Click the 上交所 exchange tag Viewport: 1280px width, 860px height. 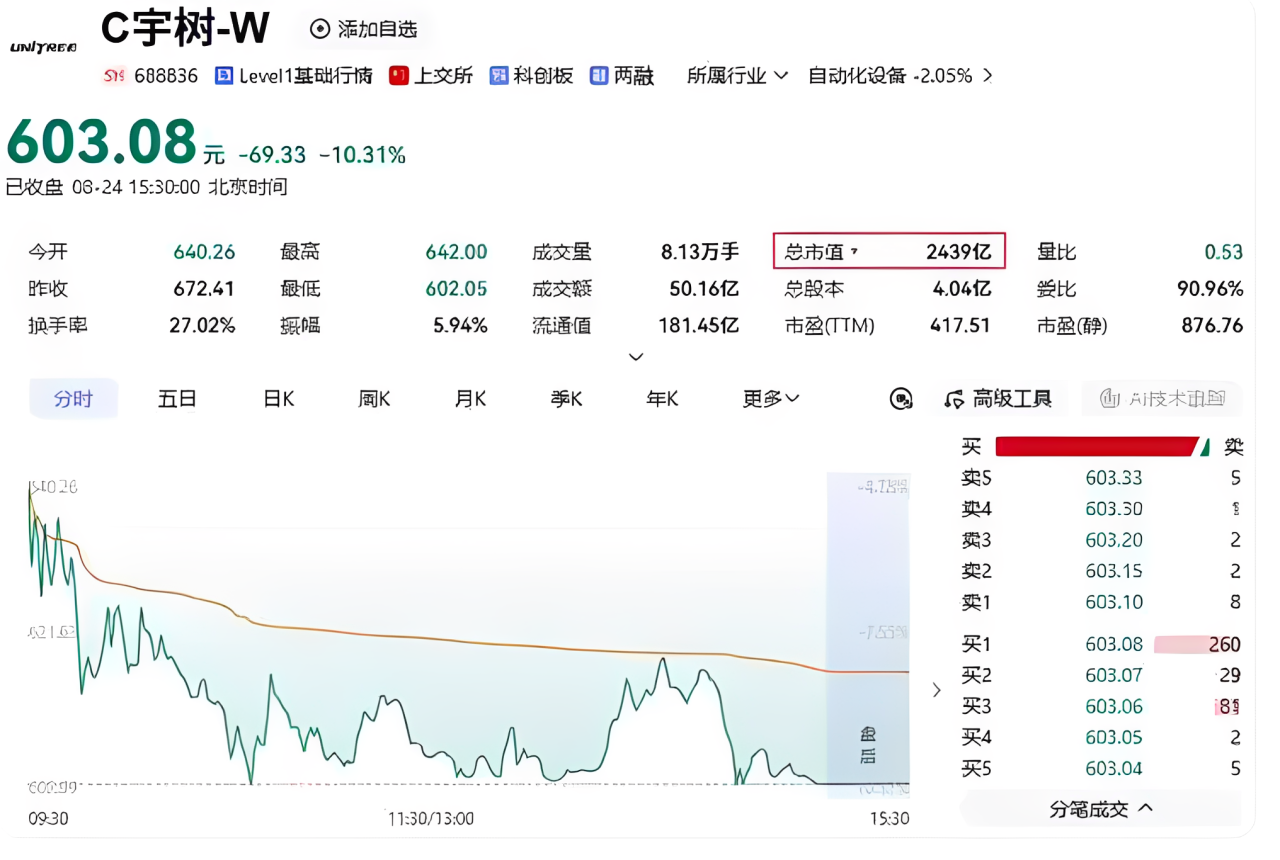(x=431, y=76)
